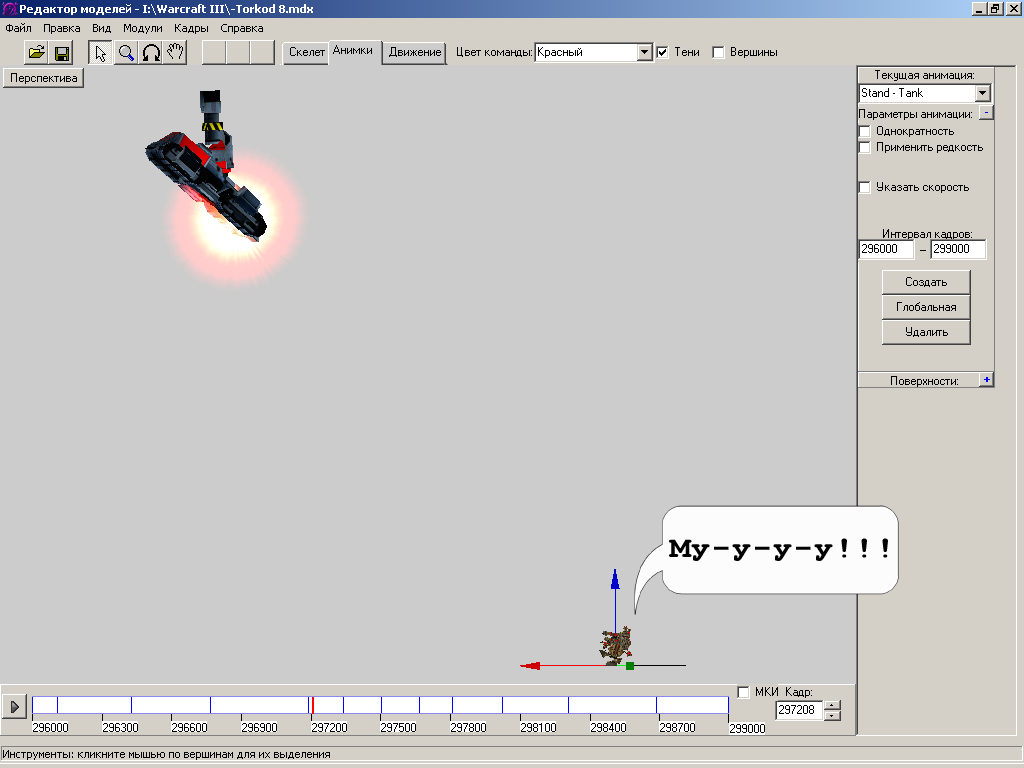
Task: Click the Создать button
Action: (x=926, y=282)
